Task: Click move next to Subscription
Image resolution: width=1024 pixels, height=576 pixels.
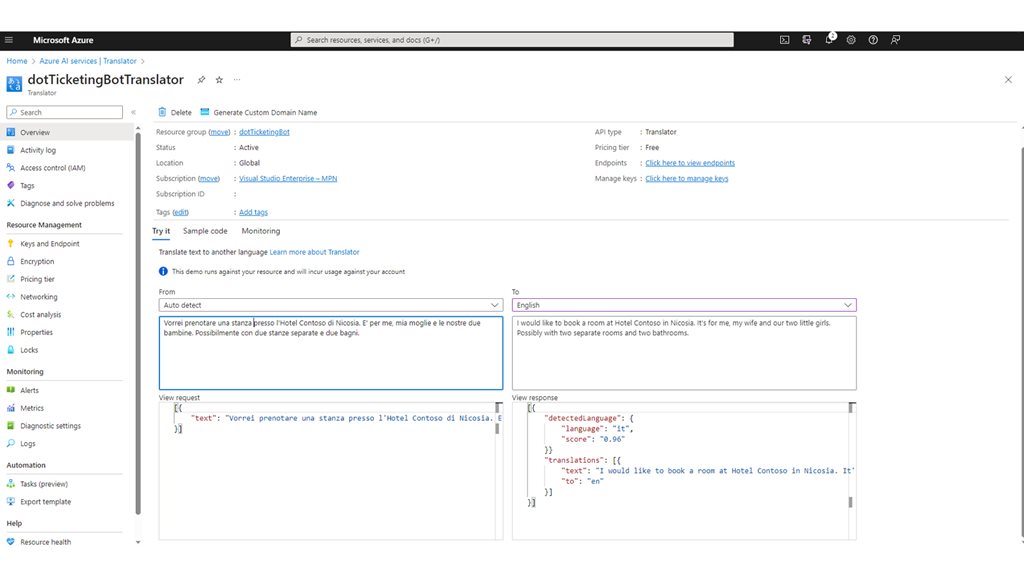Action: [x=209, y=178]
